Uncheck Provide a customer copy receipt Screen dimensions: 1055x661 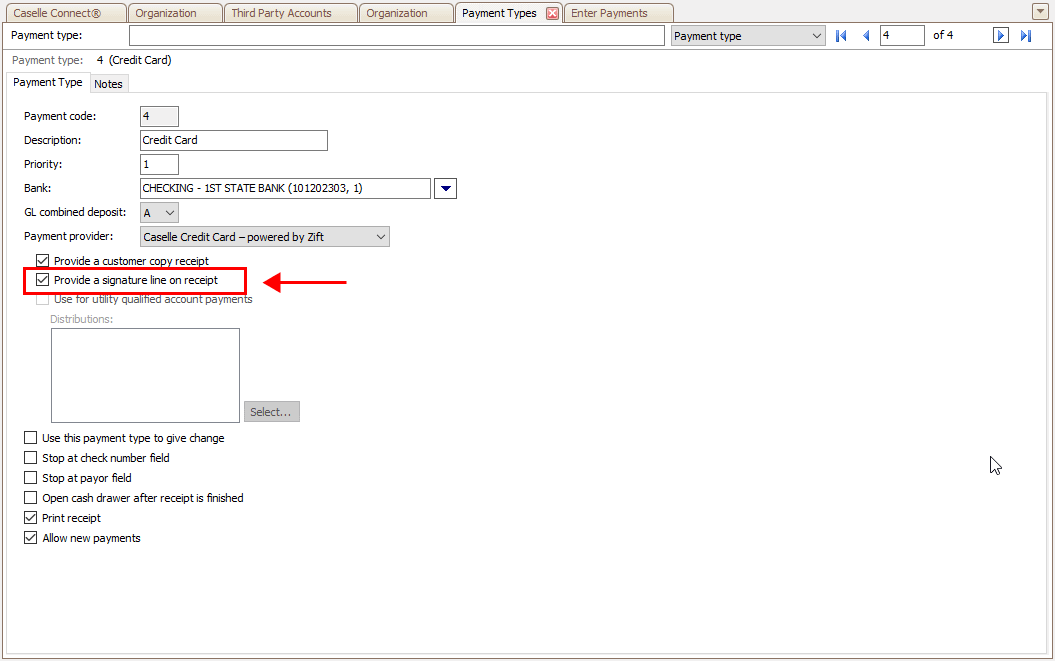click(43, 261)
